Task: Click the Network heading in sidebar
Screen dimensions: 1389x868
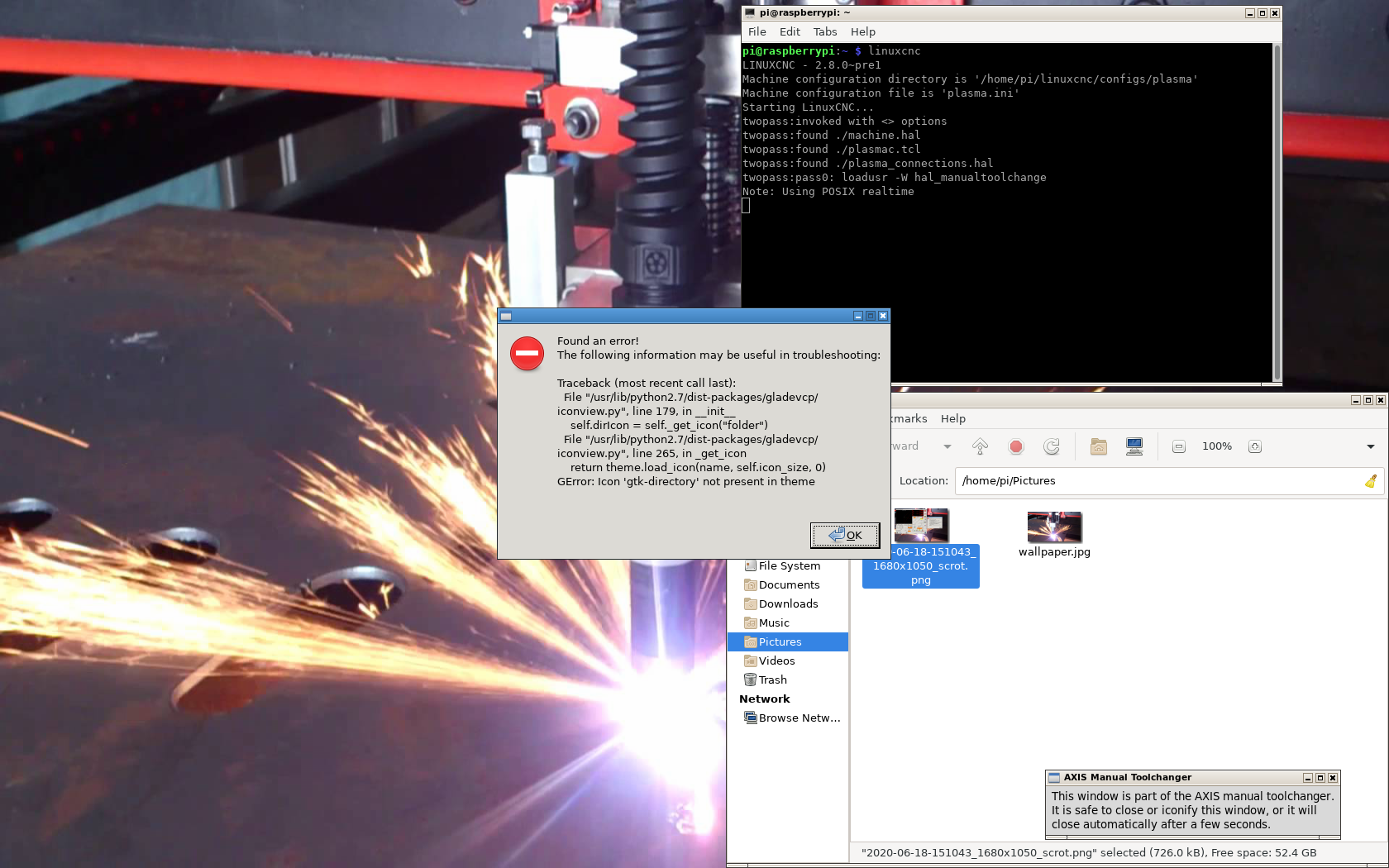Action: point(765,699)
